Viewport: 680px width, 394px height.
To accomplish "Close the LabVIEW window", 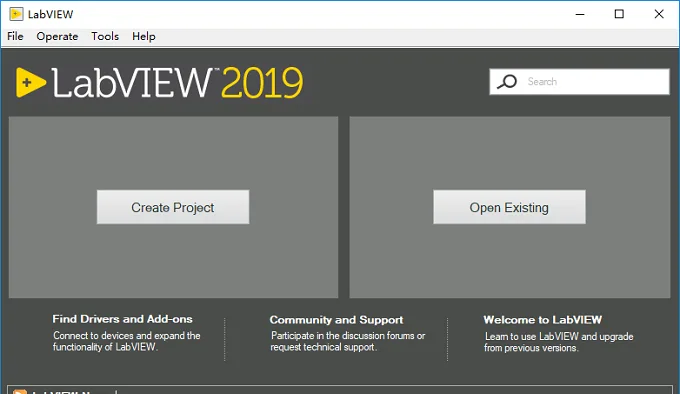I will coord(659,14).
